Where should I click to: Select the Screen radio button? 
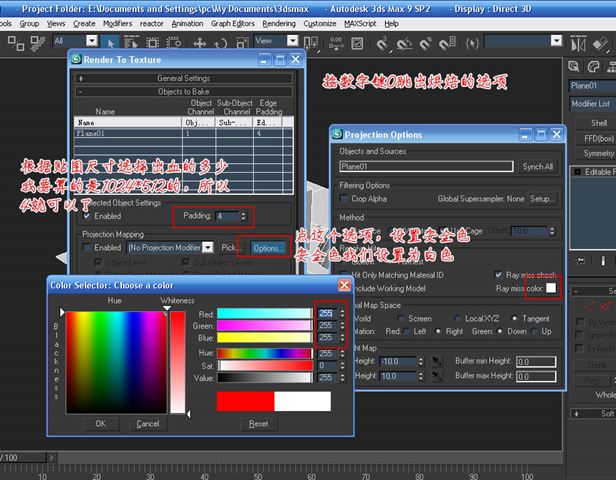point(400,318)
